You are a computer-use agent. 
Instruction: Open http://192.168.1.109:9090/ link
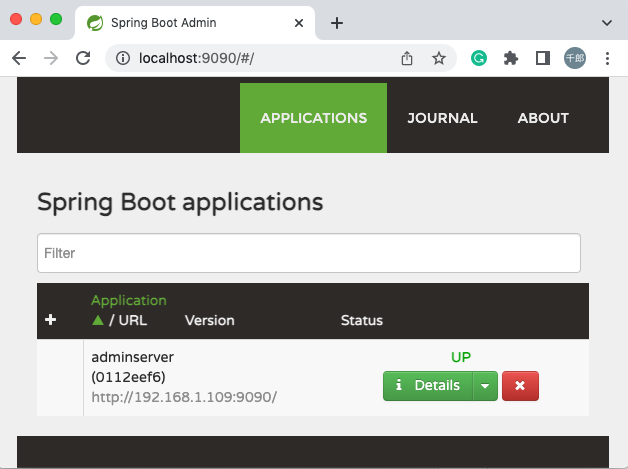[184, 397]
